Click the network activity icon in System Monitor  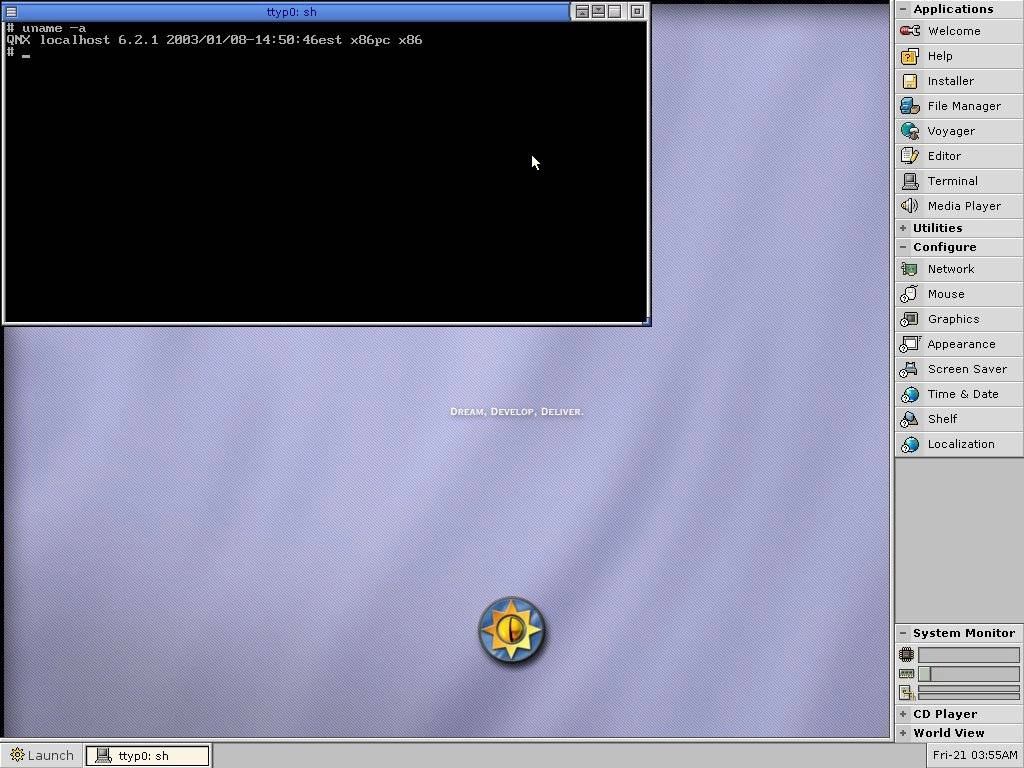[906, 692]
